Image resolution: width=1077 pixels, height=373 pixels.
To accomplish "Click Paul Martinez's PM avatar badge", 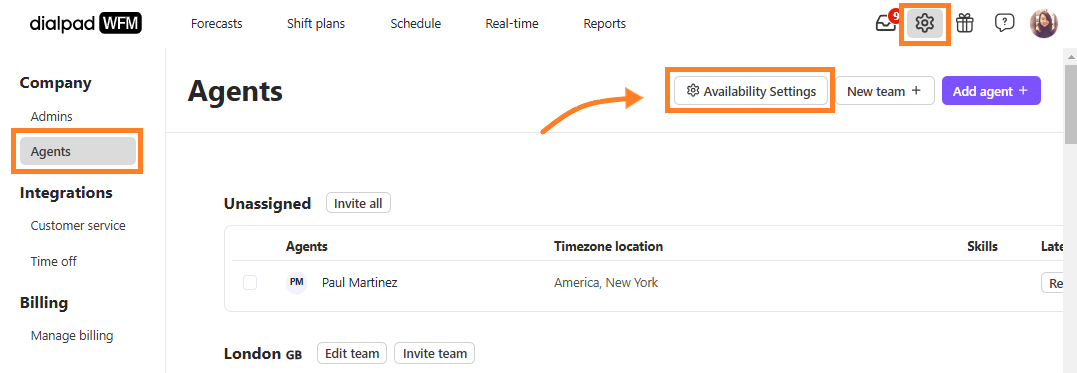I will pos(297,282).
